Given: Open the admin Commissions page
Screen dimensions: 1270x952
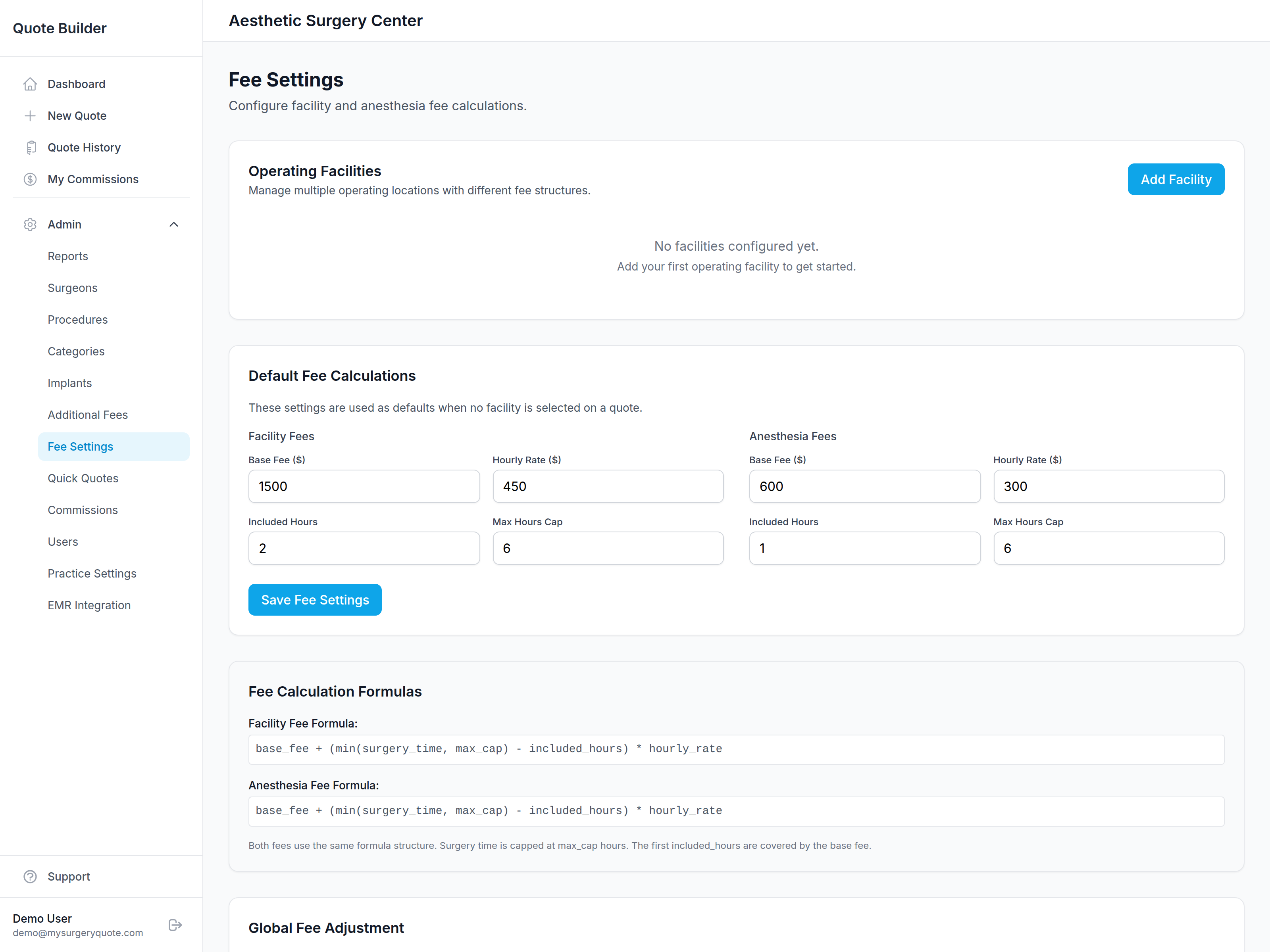Looking at the screenshot, I should point(114,510).
